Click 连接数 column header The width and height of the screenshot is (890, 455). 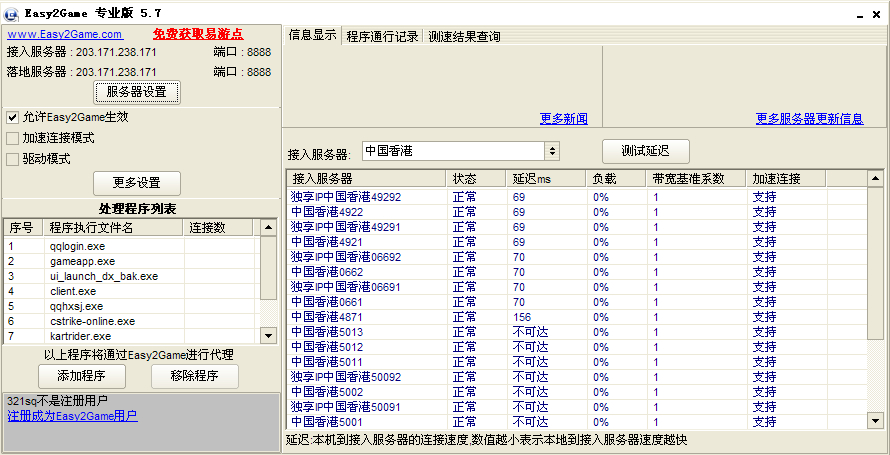pyautogui.click(x=219, y=228)
